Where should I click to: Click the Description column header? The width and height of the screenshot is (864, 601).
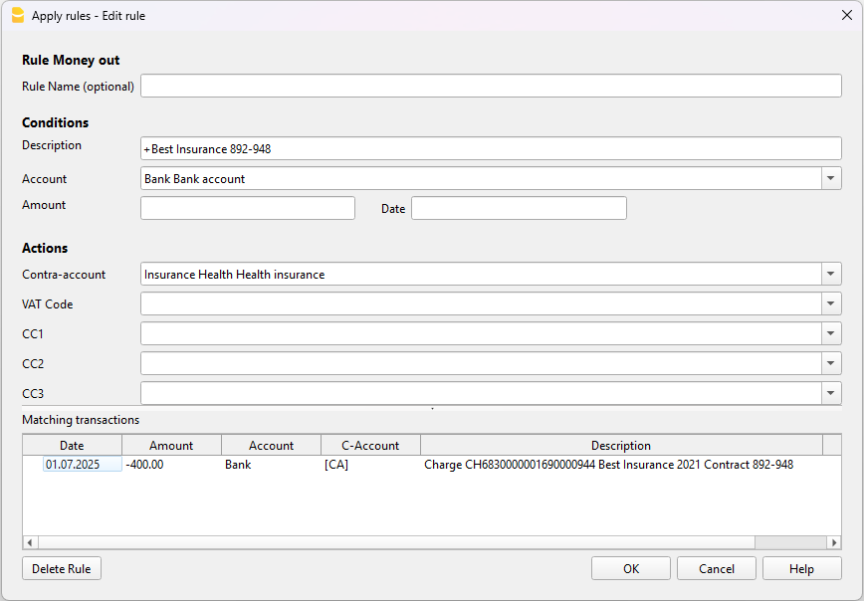click(x=620, y=445)
